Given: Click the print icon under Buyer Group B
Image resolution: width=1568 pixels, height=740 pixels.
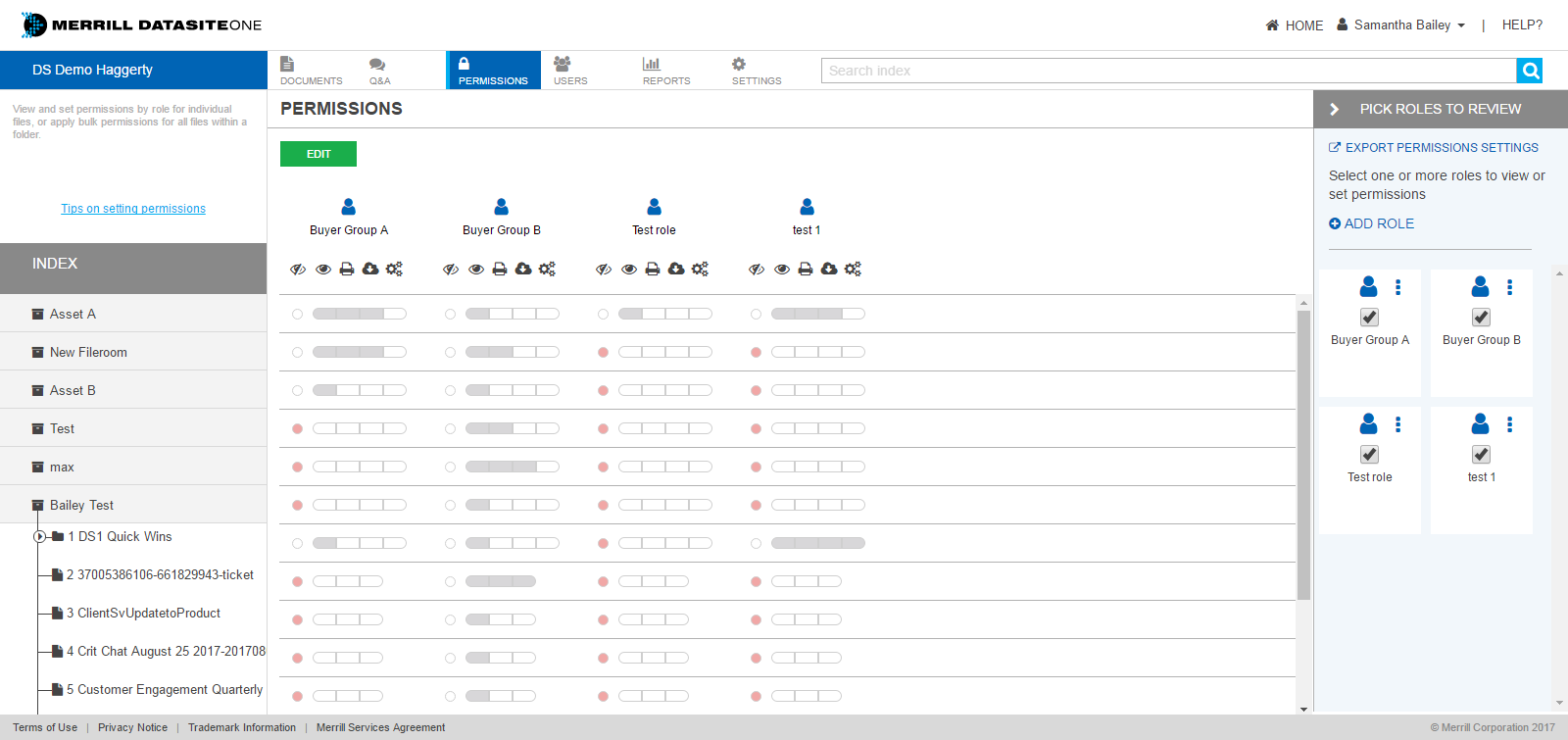Looking at the screenshot, I should [x=500, y=269].
